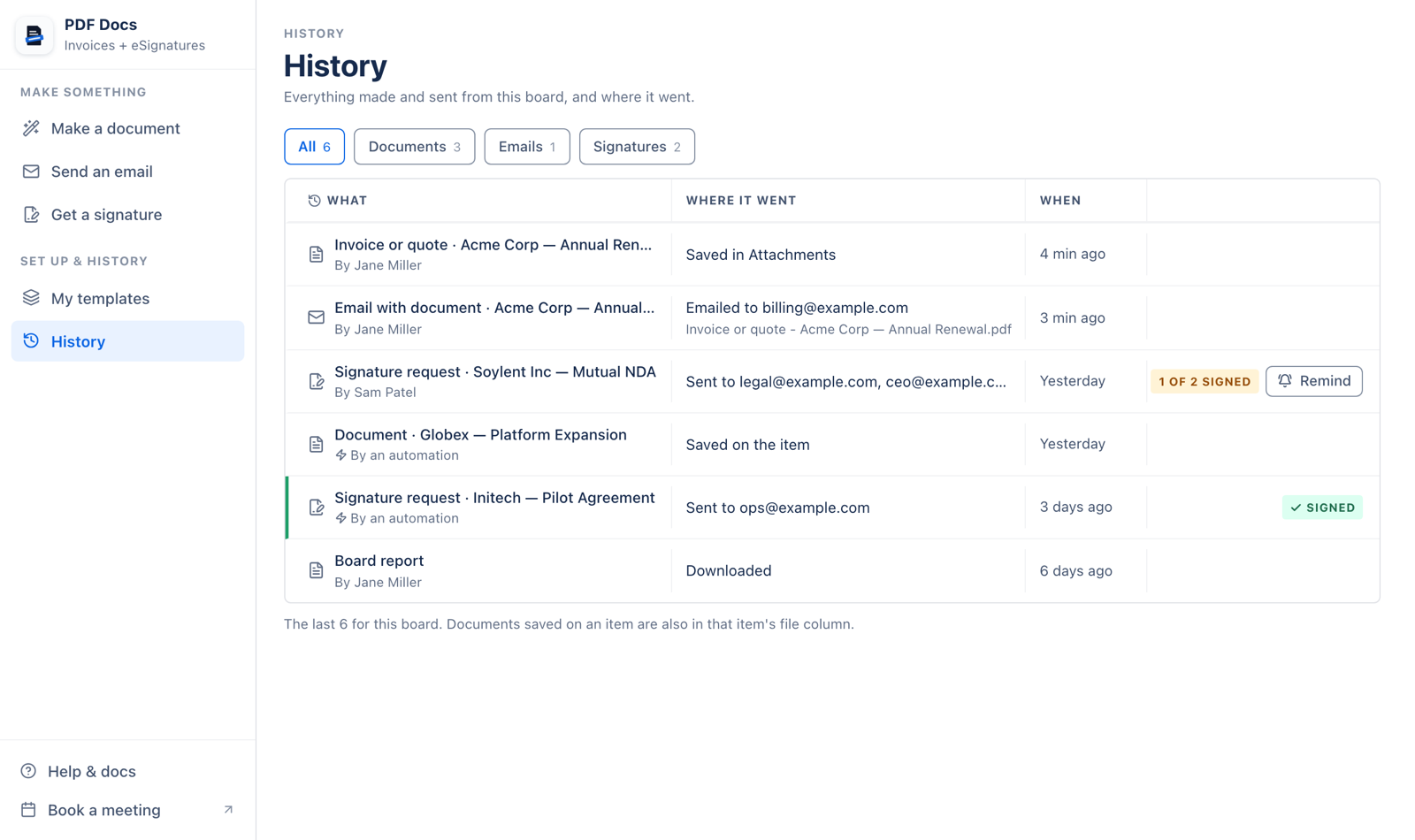The image size is (1415, 840).
Task: Click the 6 days ago timestamp
Action: click(x=1075, y=570)
